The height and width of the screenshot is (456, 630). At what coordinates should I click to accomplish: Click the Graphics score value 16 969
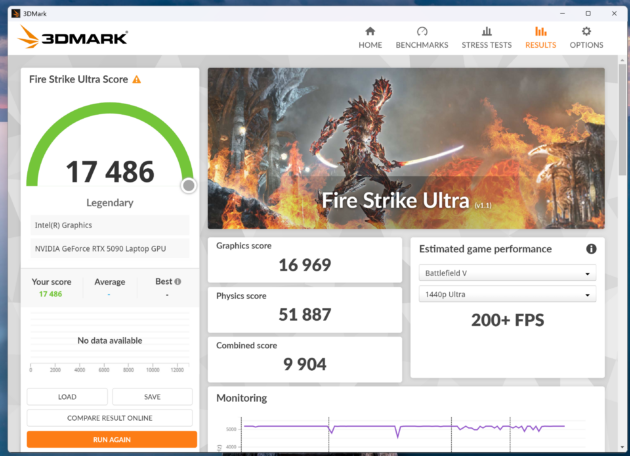(305, 265)
